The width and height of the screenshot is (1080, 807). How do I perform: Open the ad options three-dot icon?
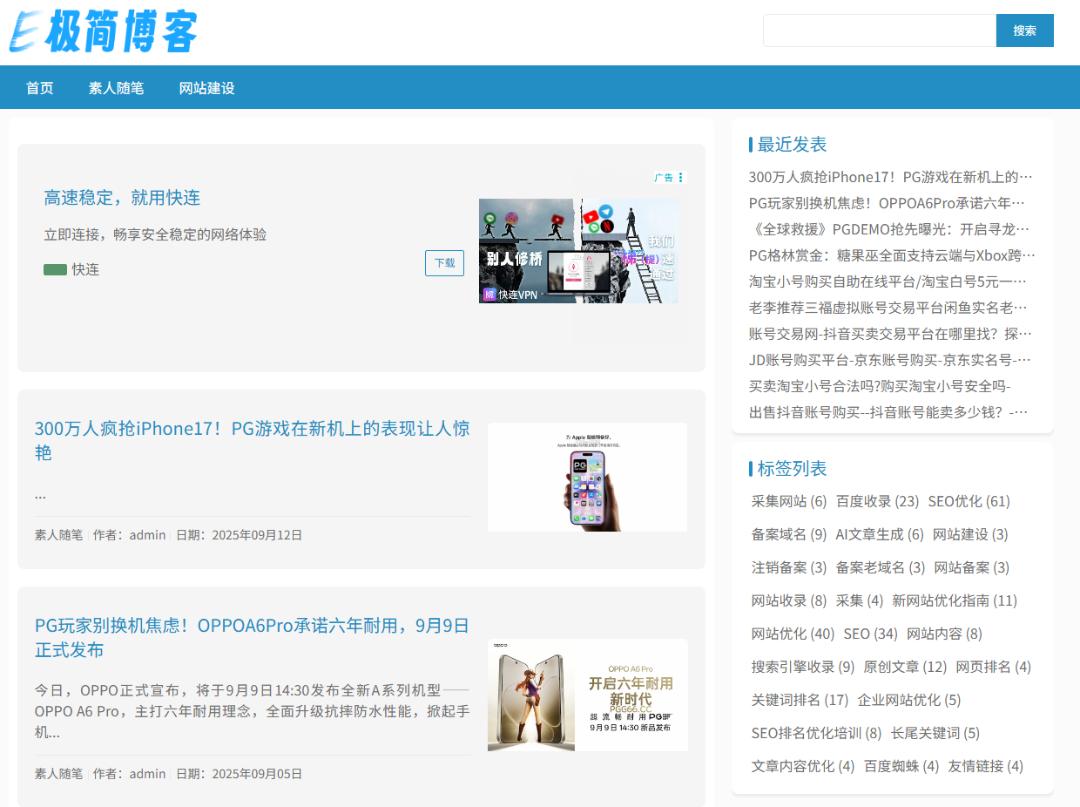coord(681,177)
